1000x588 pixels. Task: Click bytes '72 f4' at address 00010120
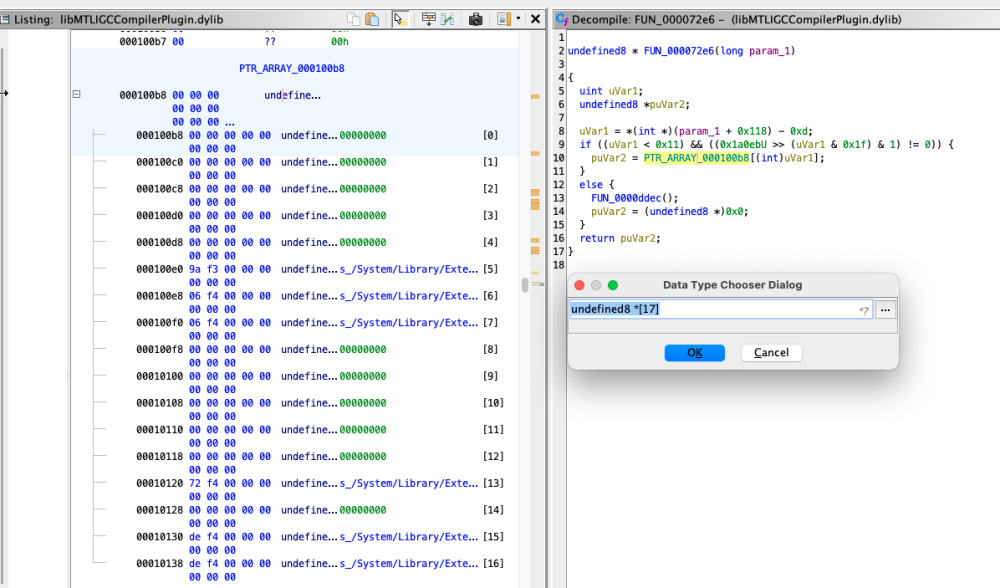[203, 483]
